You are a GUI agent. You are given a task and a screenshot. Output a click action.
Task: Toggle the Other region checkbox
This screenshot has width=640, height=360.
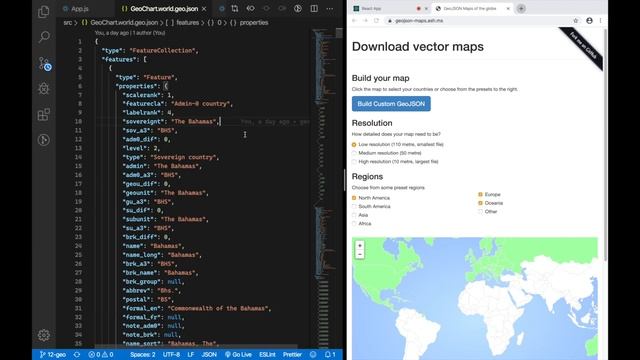(x=480, y=211)
